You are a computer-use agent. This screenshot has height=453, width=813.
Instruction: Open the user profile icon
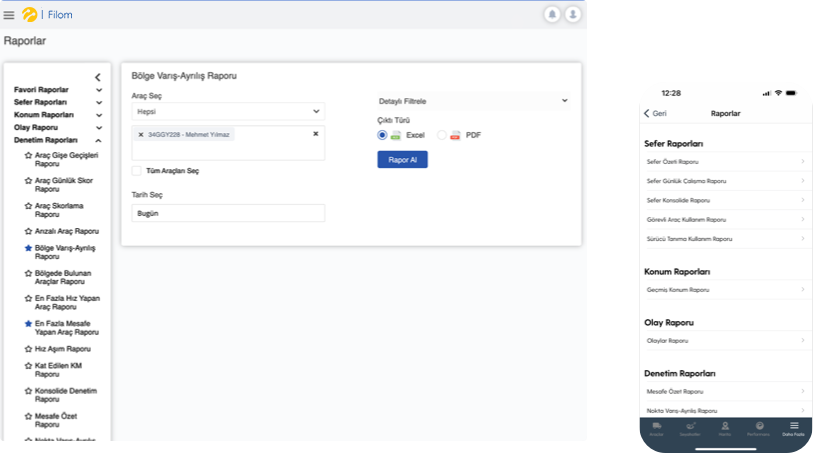tap(572, 14)
